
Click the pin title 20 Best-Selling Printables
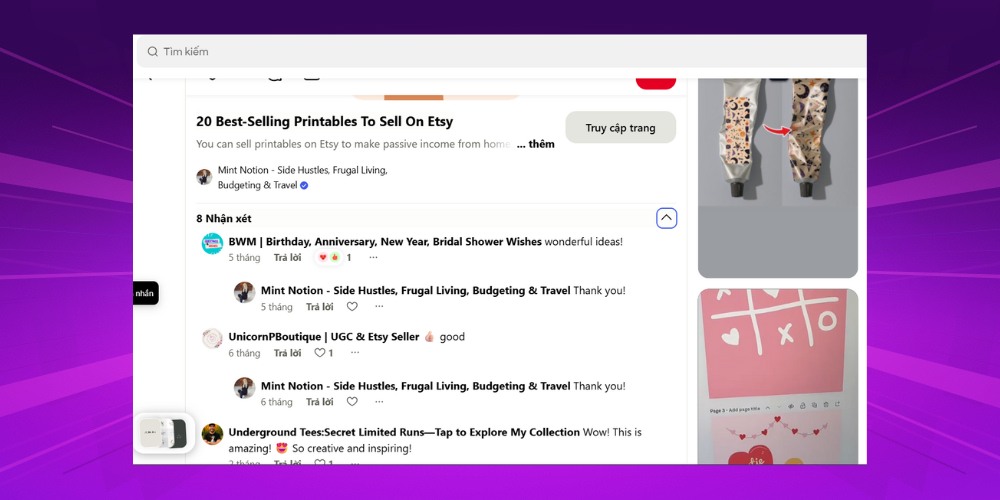click(x=325, y=121)
